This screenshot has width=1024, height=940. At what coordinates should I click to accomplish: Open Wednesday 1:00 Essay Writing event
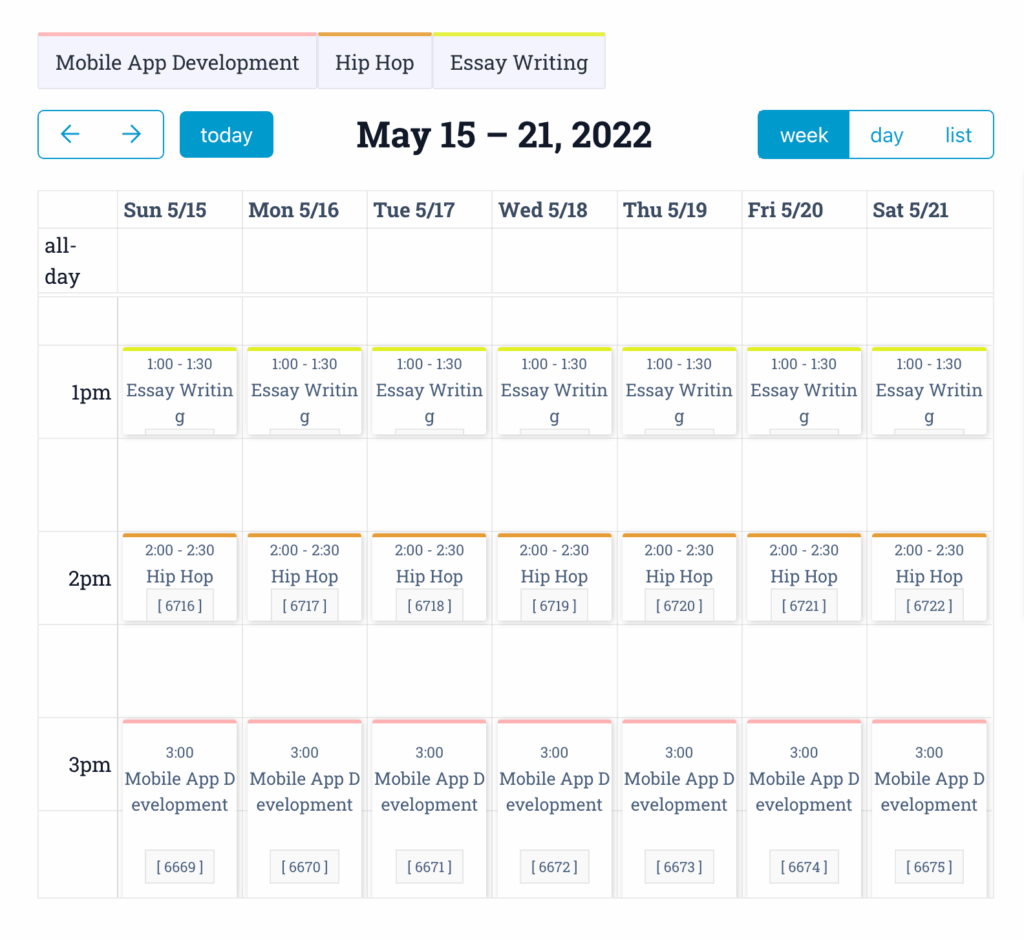(x=554, y=391)
